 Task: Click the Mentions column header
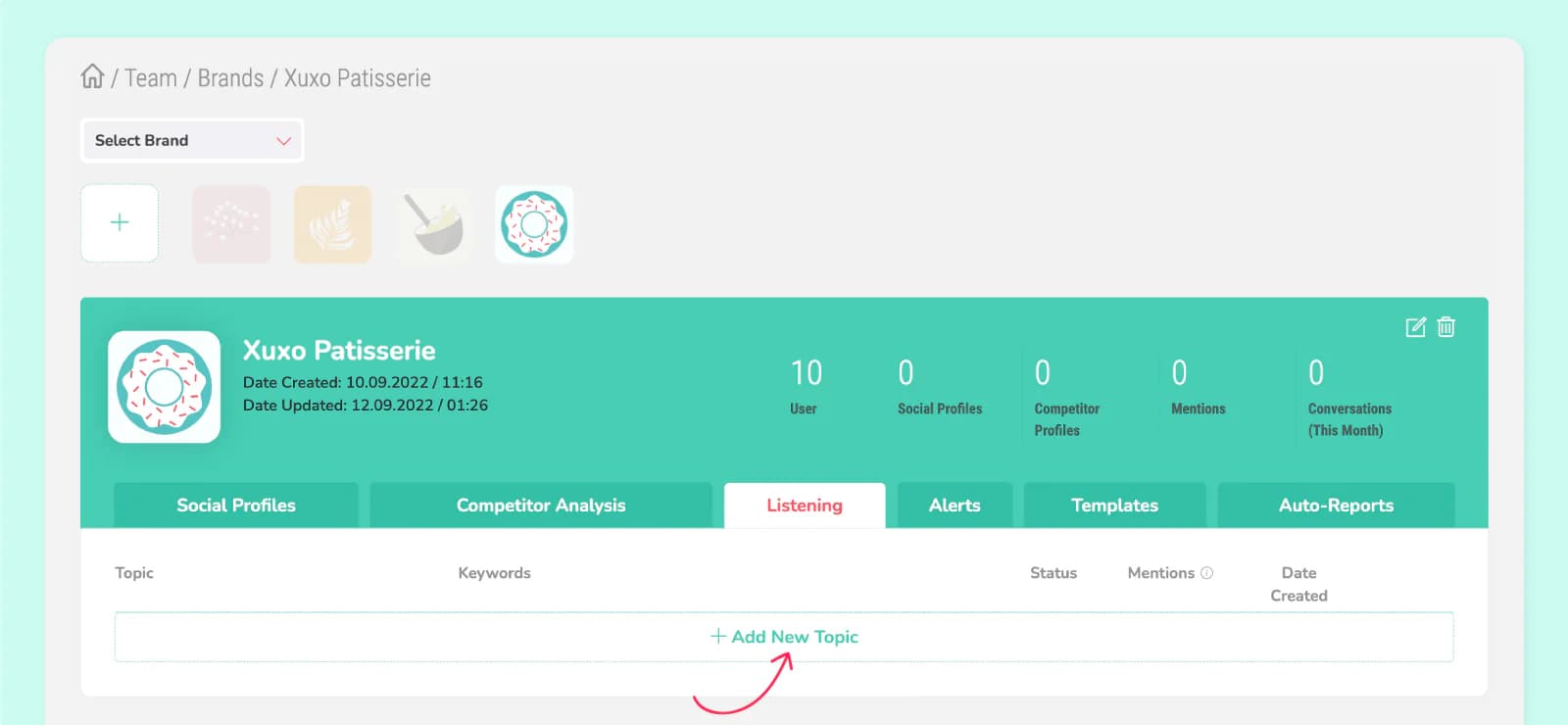coord(1161,573)
